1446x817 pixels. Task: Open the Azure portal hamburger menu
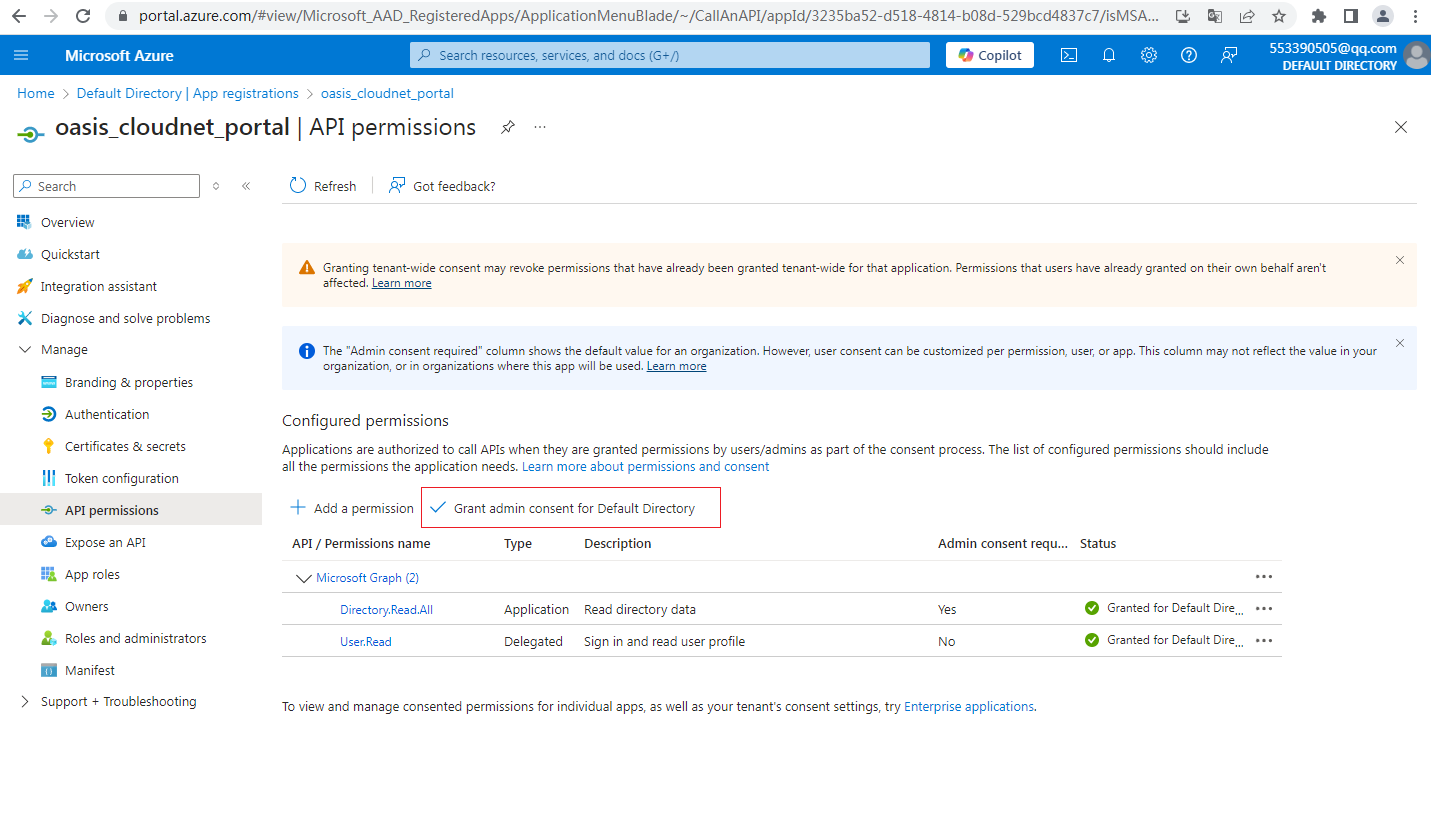click(x=22, y=55)
